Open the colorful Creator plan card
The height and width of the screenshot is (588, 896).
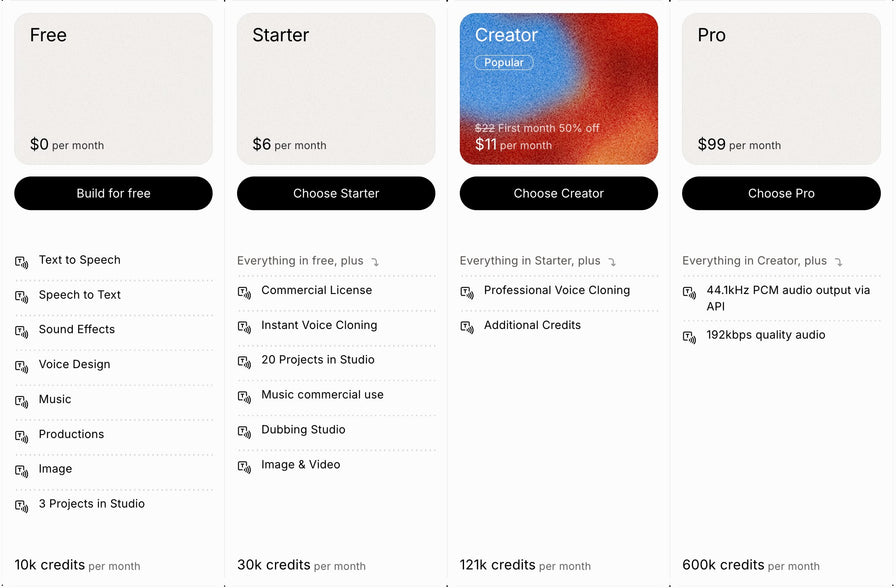coord(559,89)
